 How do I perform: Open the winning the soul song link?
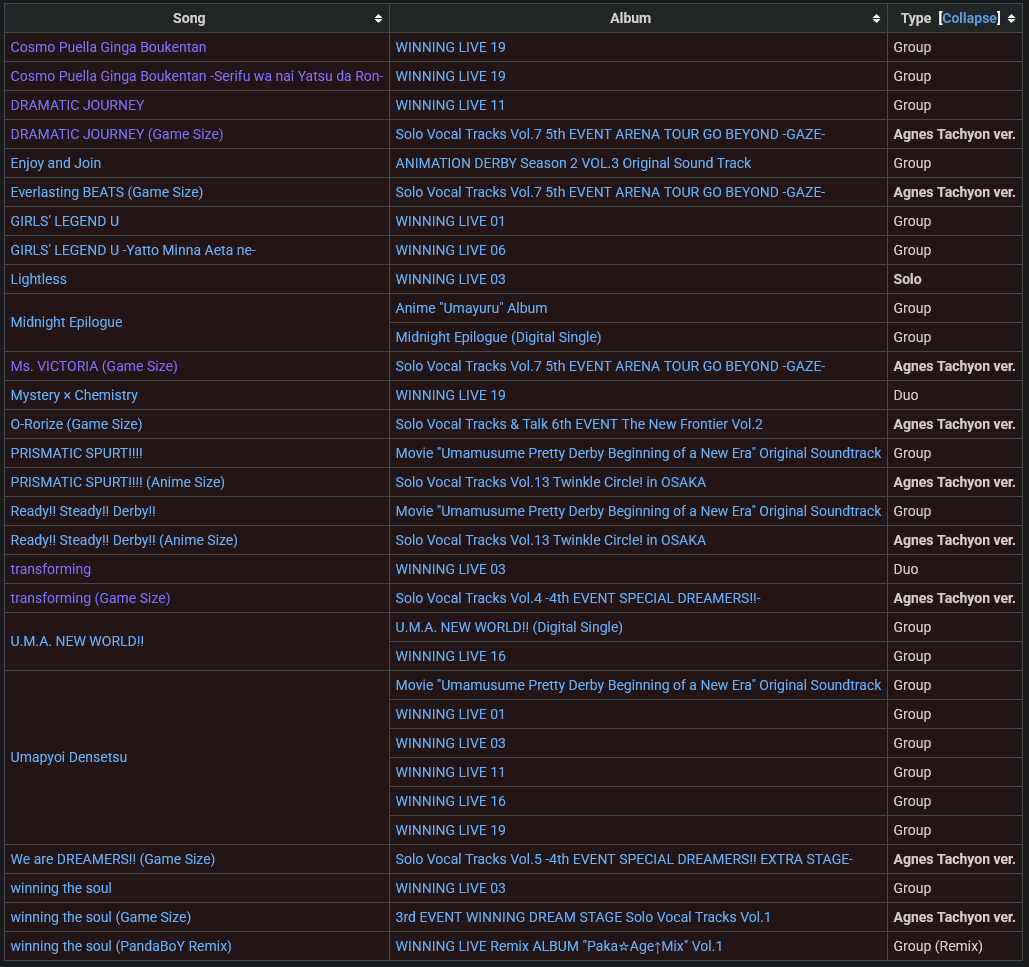point(61,888)
